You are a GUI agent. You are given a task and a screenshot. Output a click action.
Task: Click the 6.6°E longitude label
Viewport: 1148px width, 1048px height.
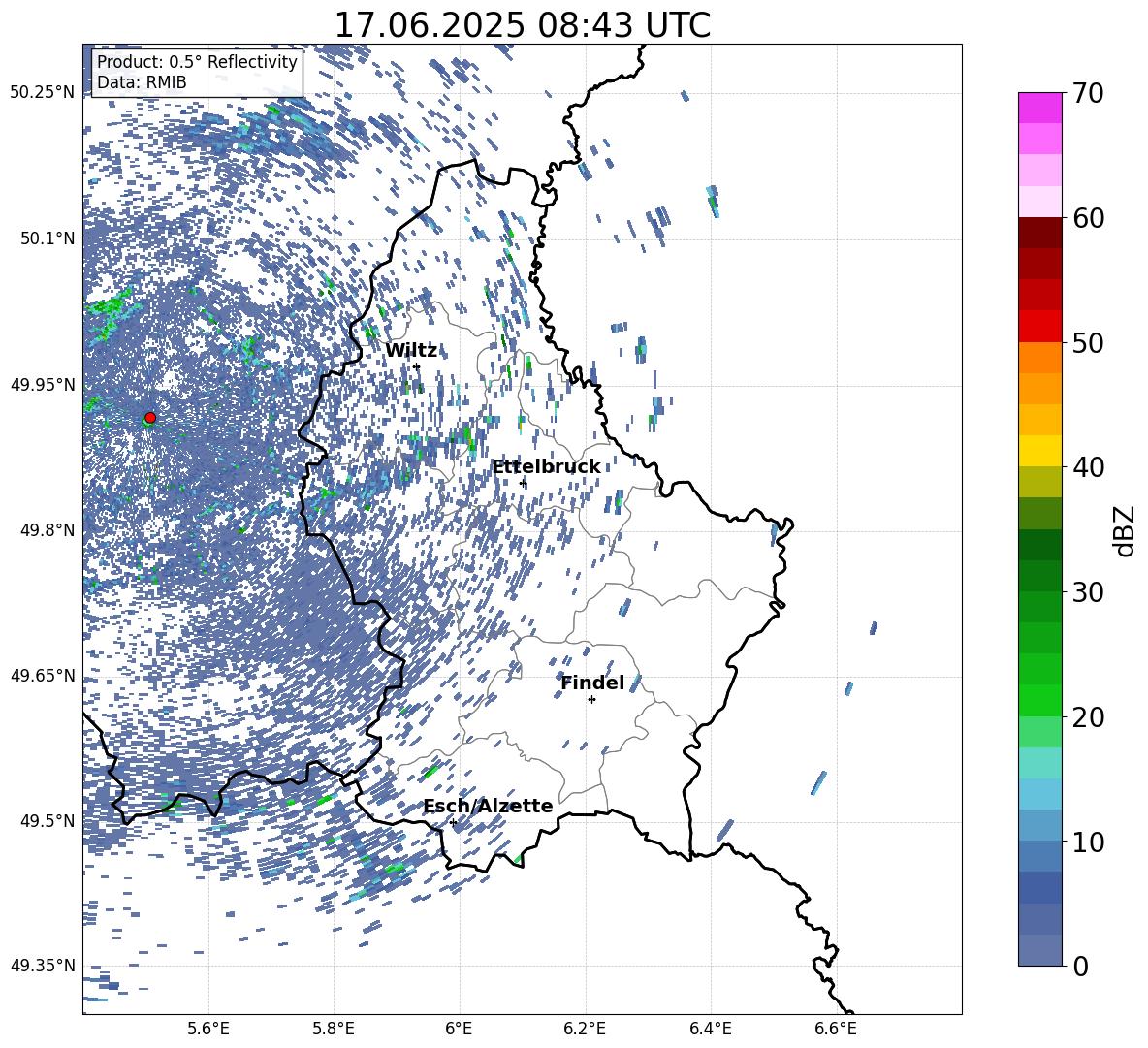pyautogui.click(x=836, y=1029)
